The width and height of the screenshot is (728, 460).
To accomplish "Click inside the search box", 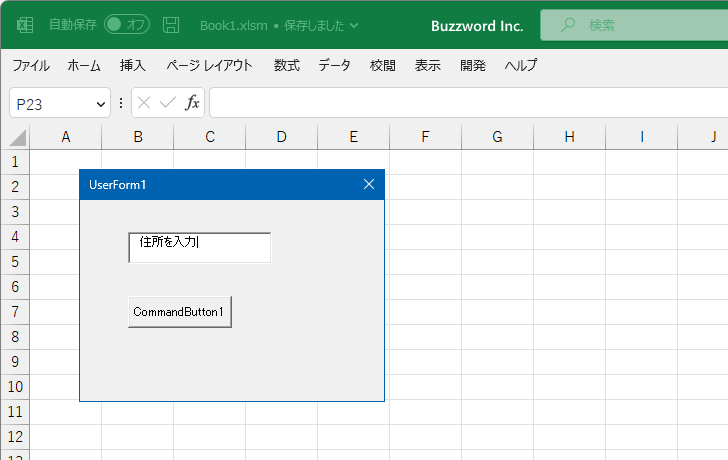I will (x=634, y=25).
